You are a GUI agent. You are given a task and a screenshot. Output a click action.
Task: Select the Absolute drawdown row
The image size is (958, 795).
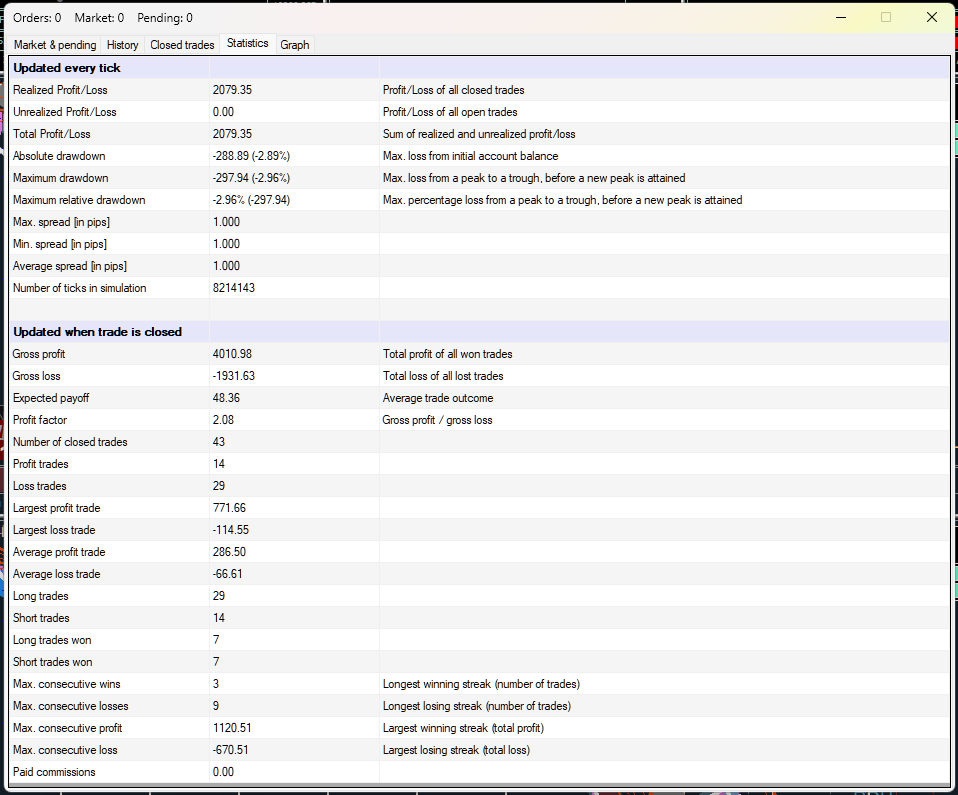pos(59,156)
